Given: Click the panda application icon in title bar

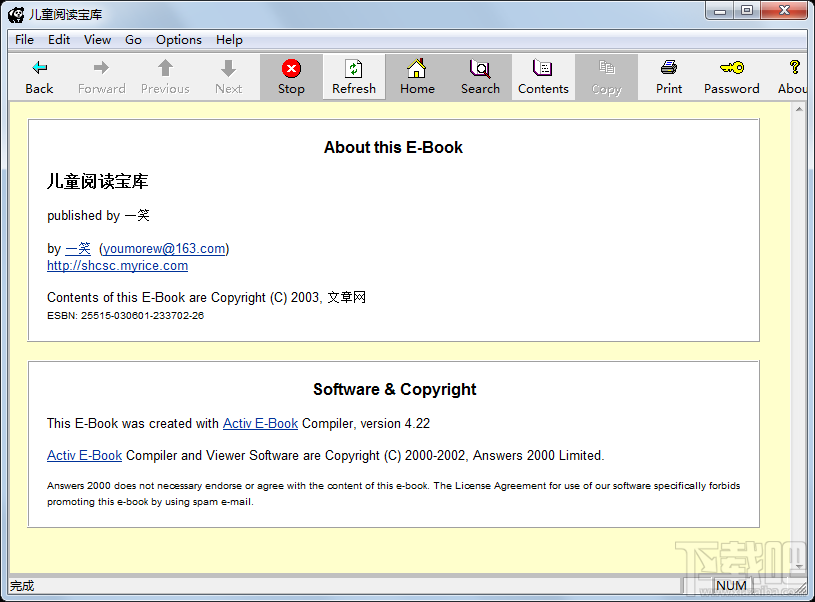Looking at the screenshot, I should (x=16, y=15).
